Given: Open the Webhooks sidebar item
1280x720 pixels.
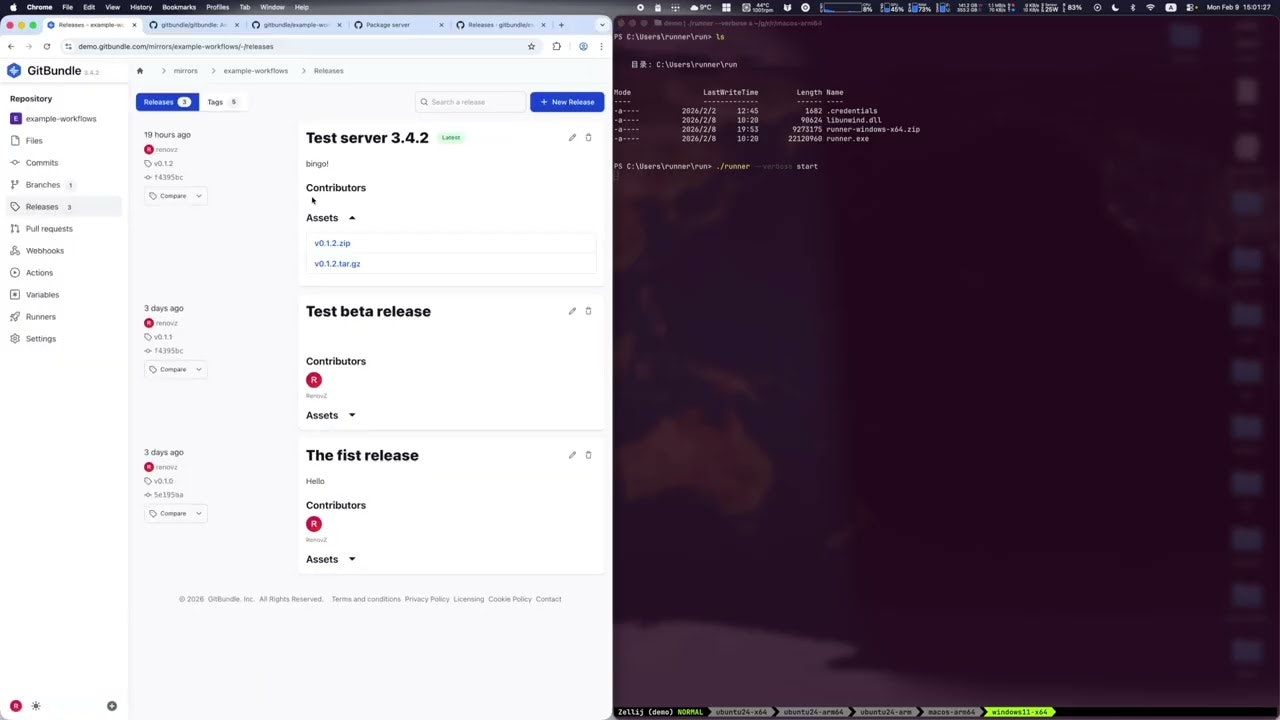Looking at the screenshot, I should tap(44, 251).
